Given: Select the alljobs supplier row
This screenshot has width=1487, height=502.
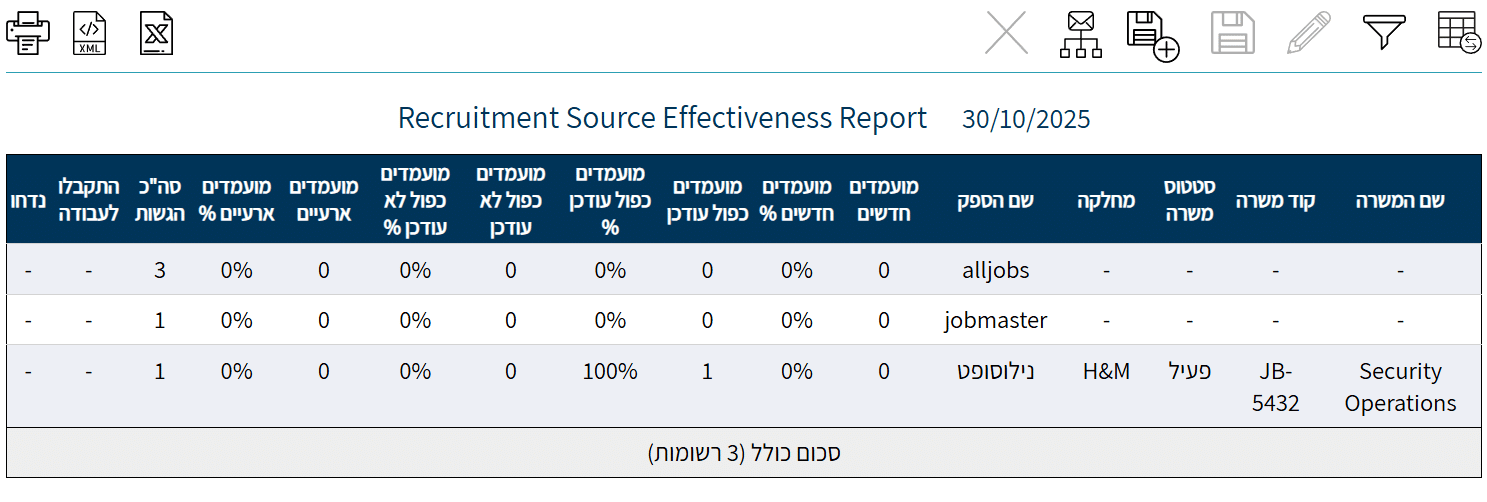Looking at the screenshot, I should [995, 270].
